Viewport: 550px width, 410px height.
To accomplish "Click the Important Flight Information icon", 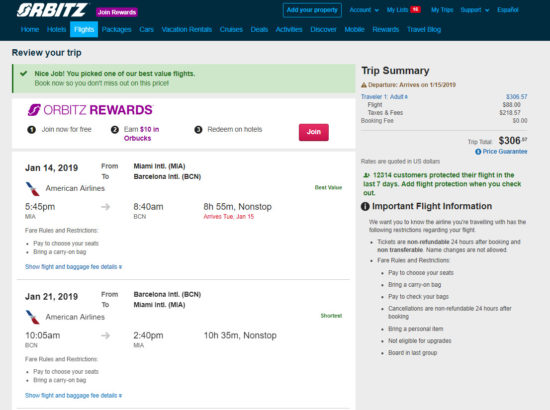I will pyautogui.click(x=365, y=207).
